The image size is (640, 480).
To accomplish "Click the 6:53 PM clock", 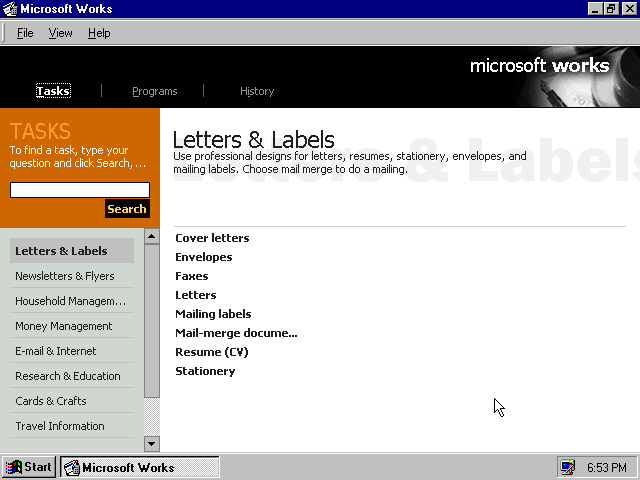I will (607, 467).
